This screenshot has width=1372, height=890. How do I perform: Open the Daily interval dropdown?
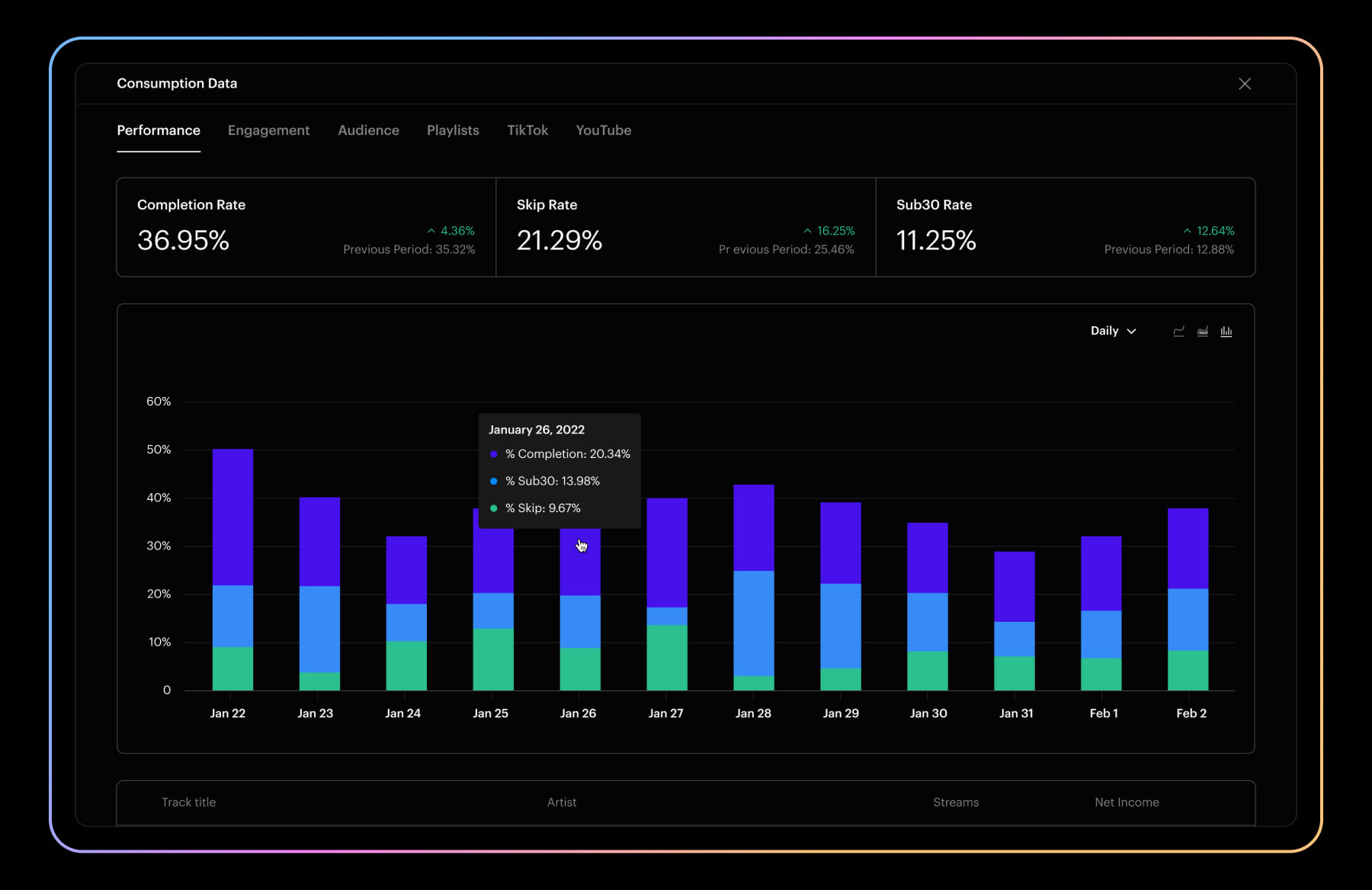point(1113,331)
